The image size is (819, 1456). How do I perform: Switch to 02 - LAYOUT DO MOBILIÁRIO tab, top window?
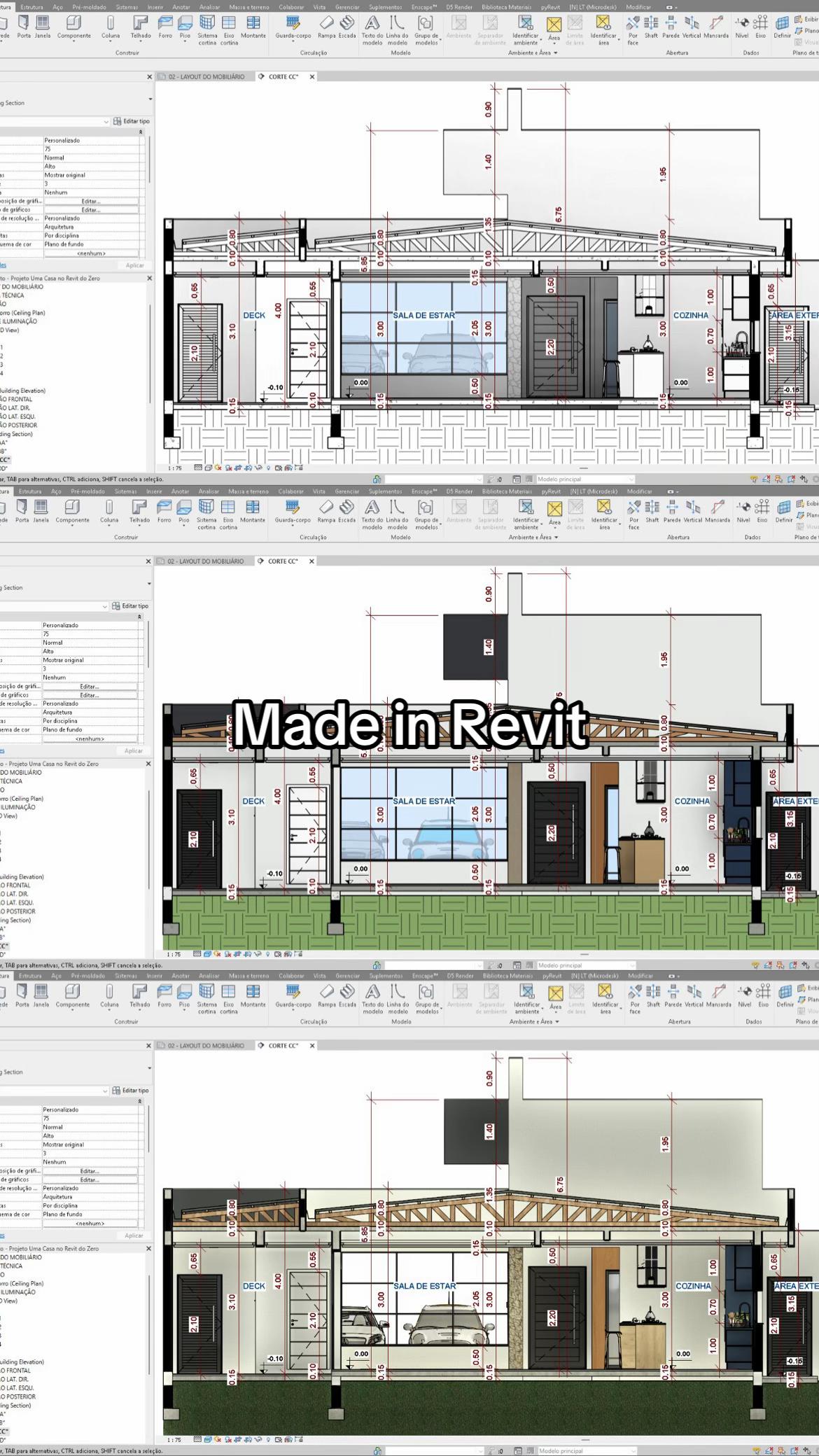[206, 77]
